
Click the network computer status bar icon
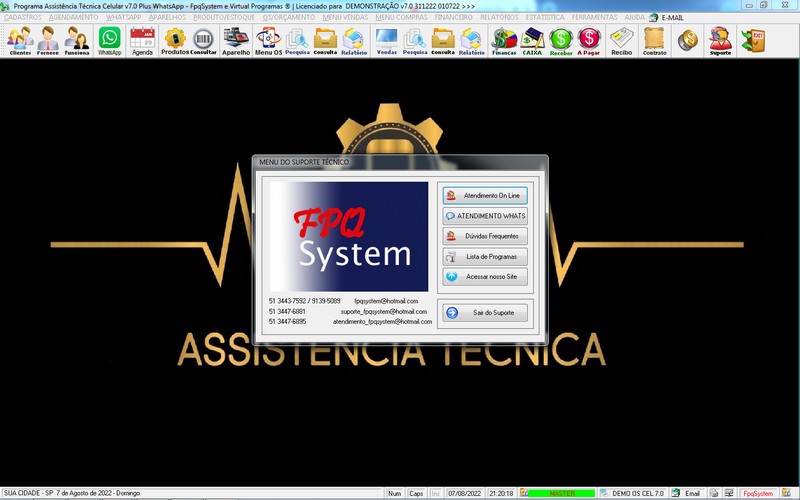tap(729, 493)
